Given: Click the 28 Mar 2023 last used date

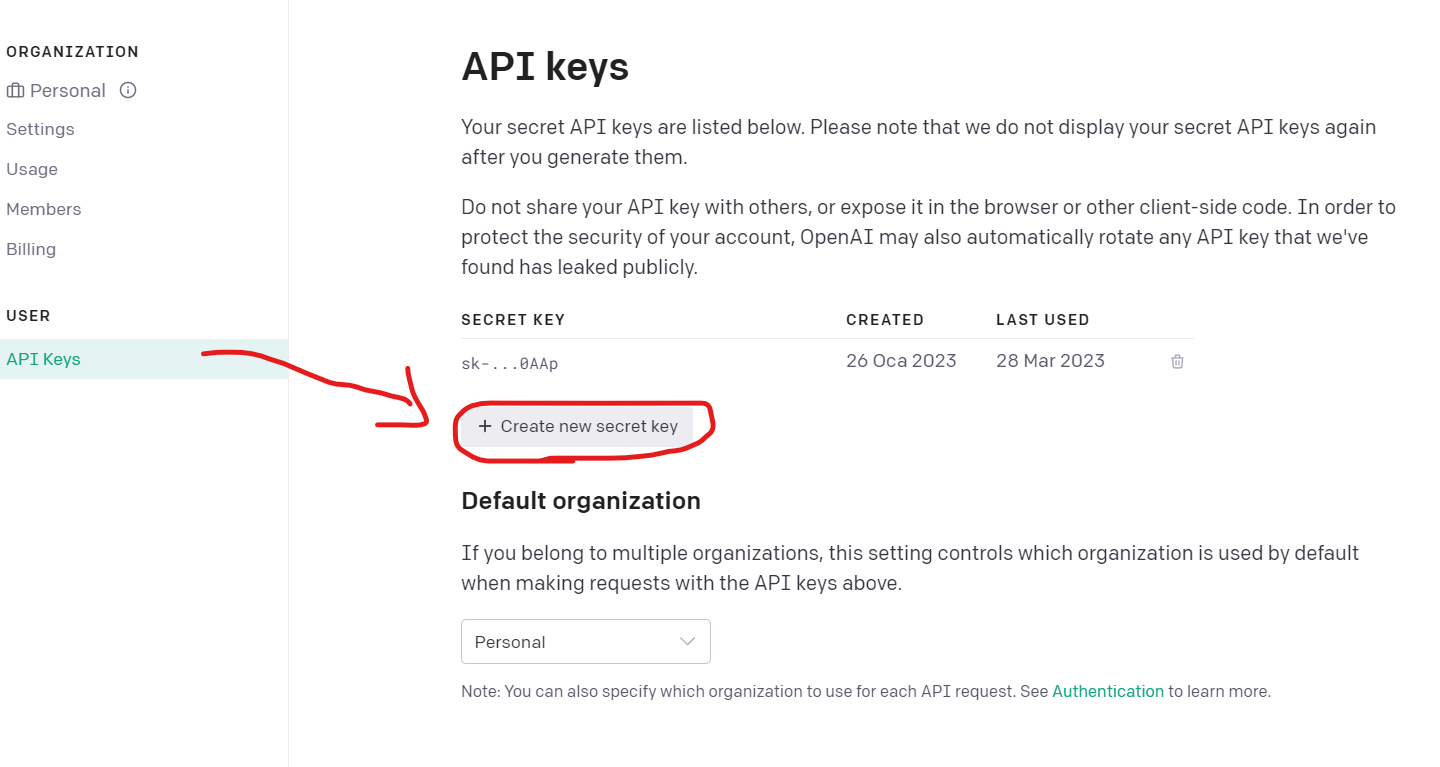Looking at the screenshot, I should point(1050,361).
